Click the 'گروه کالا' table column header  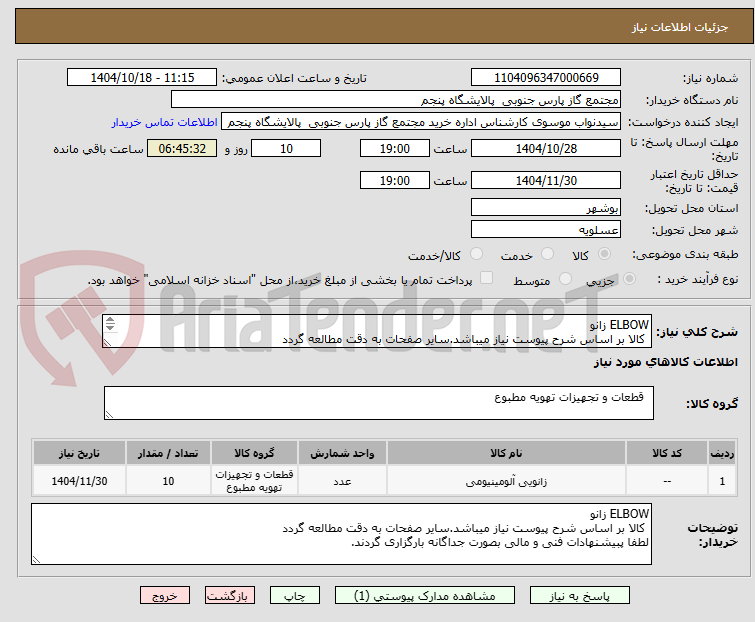(254, 453)
